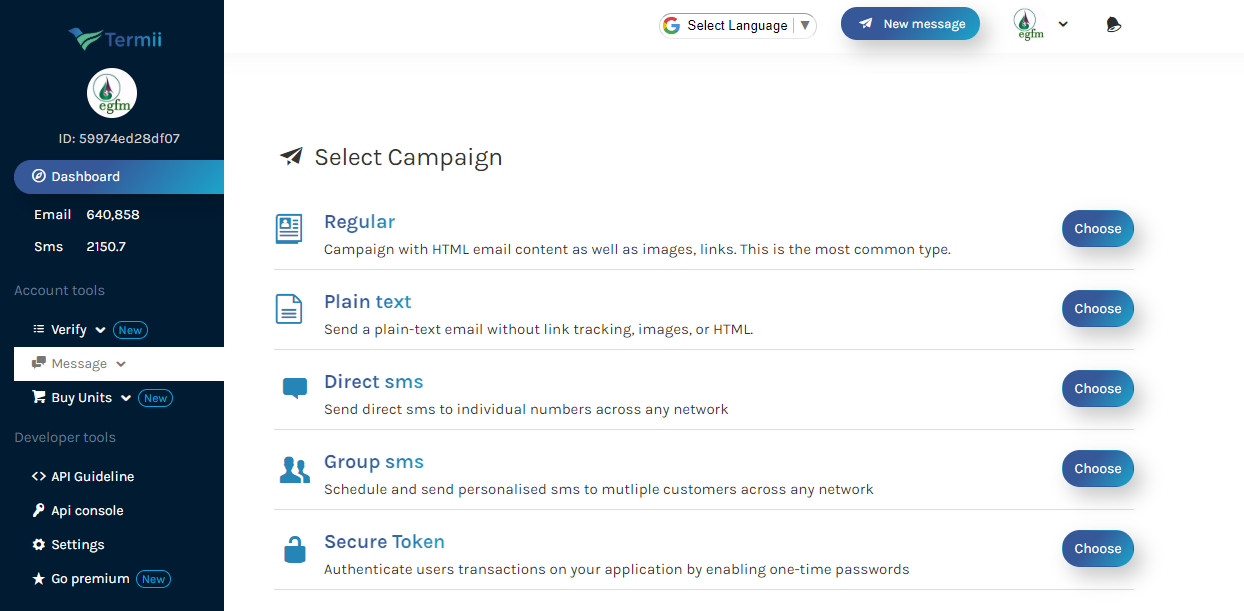Open the API Guideline page

click(92, 477)
